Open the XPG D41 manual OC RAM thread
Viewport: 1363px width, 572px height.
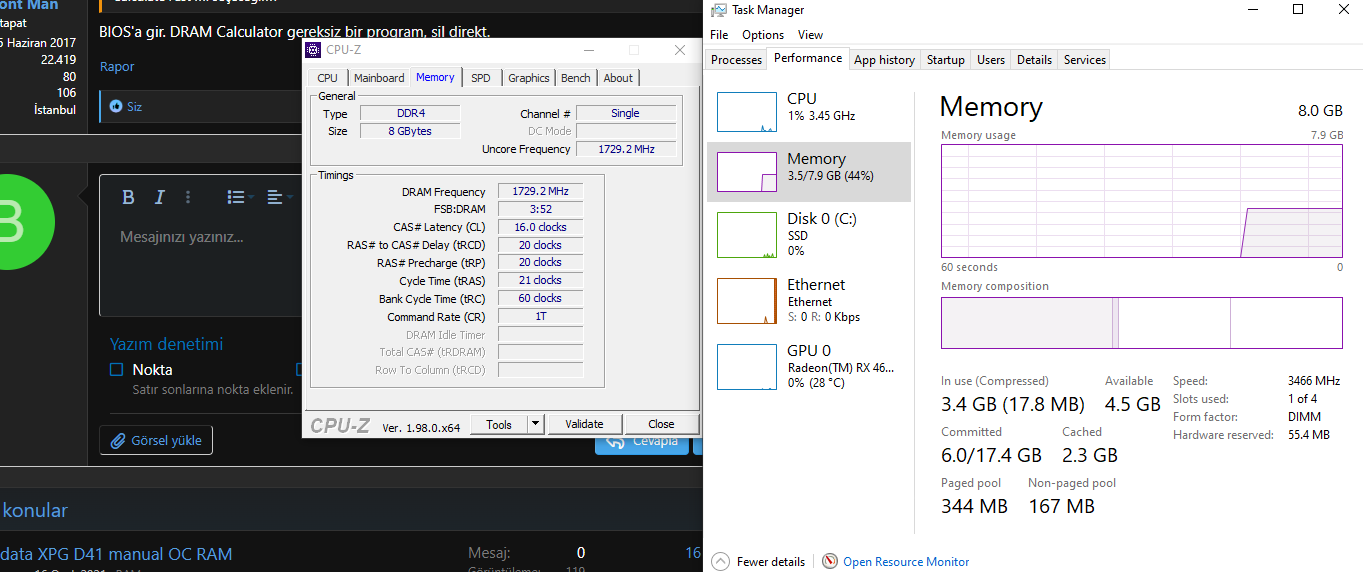pos(116,553)
